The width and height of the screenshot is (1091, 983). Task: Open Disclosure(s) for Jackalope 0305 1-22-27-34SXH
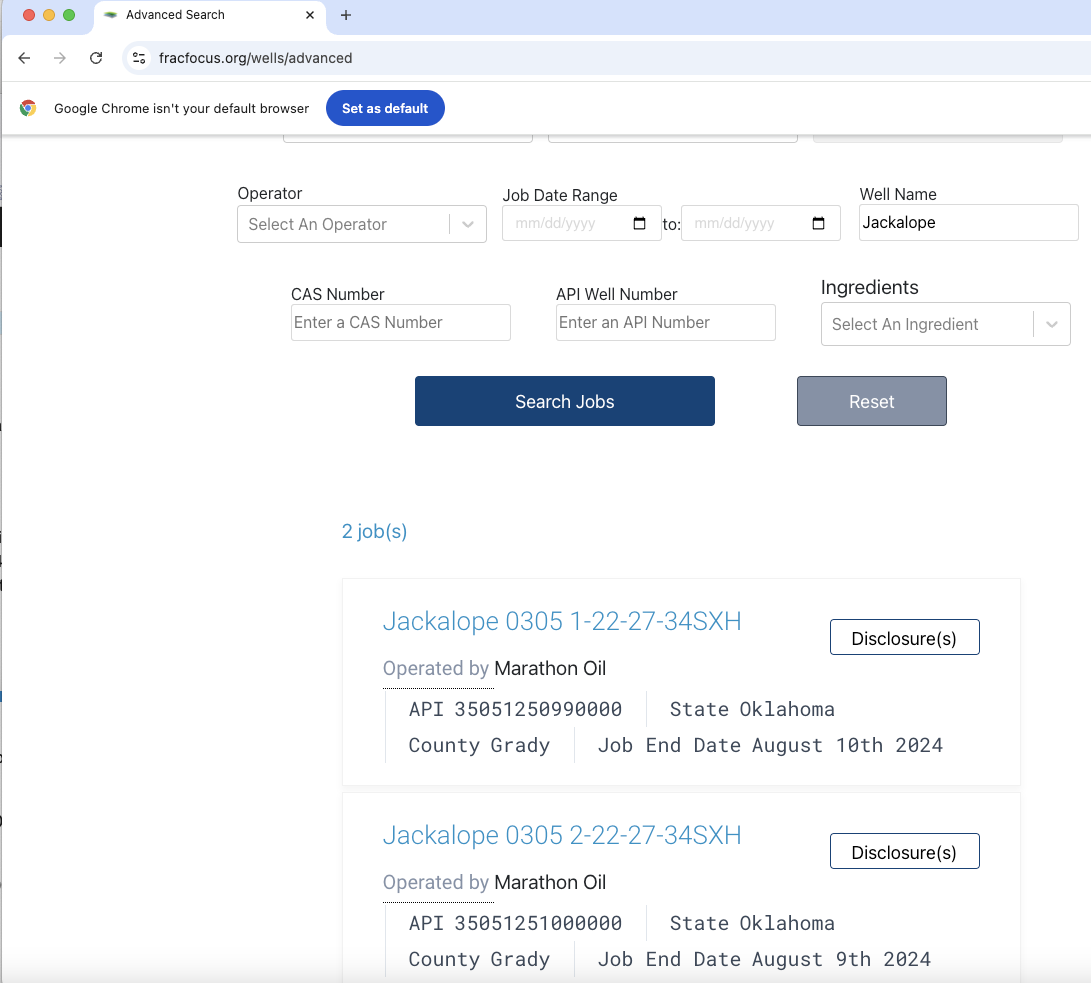pyautogui.click(x=904, y=638)
